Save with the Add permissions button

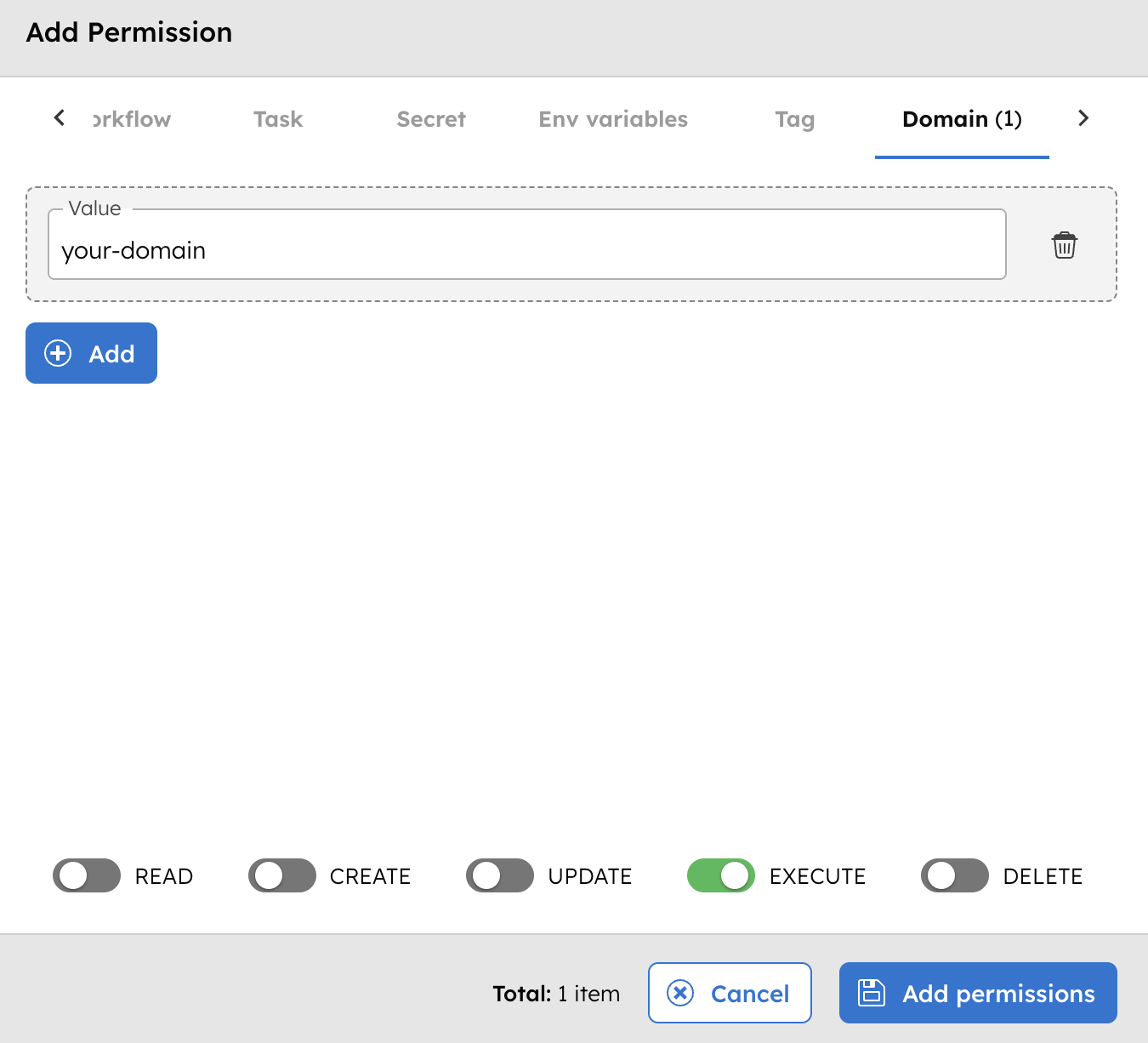tap(978, 993)
